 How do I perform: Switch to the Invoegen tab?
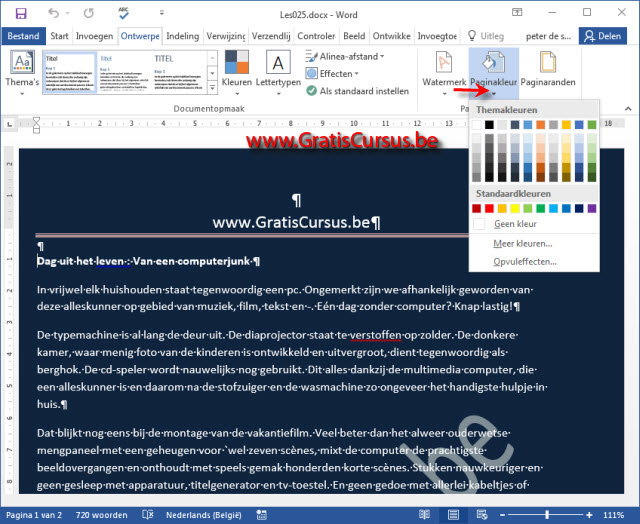(x=94, y=36)
